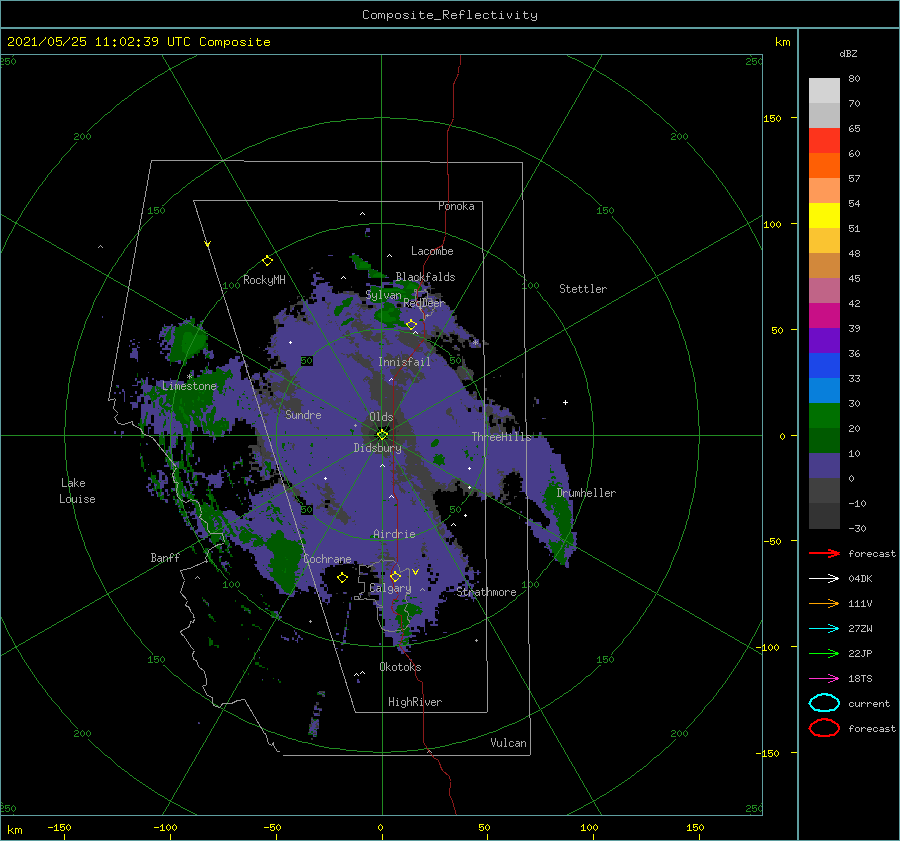Select the green 22JP arrow in the legend

(x=824, y=653)
